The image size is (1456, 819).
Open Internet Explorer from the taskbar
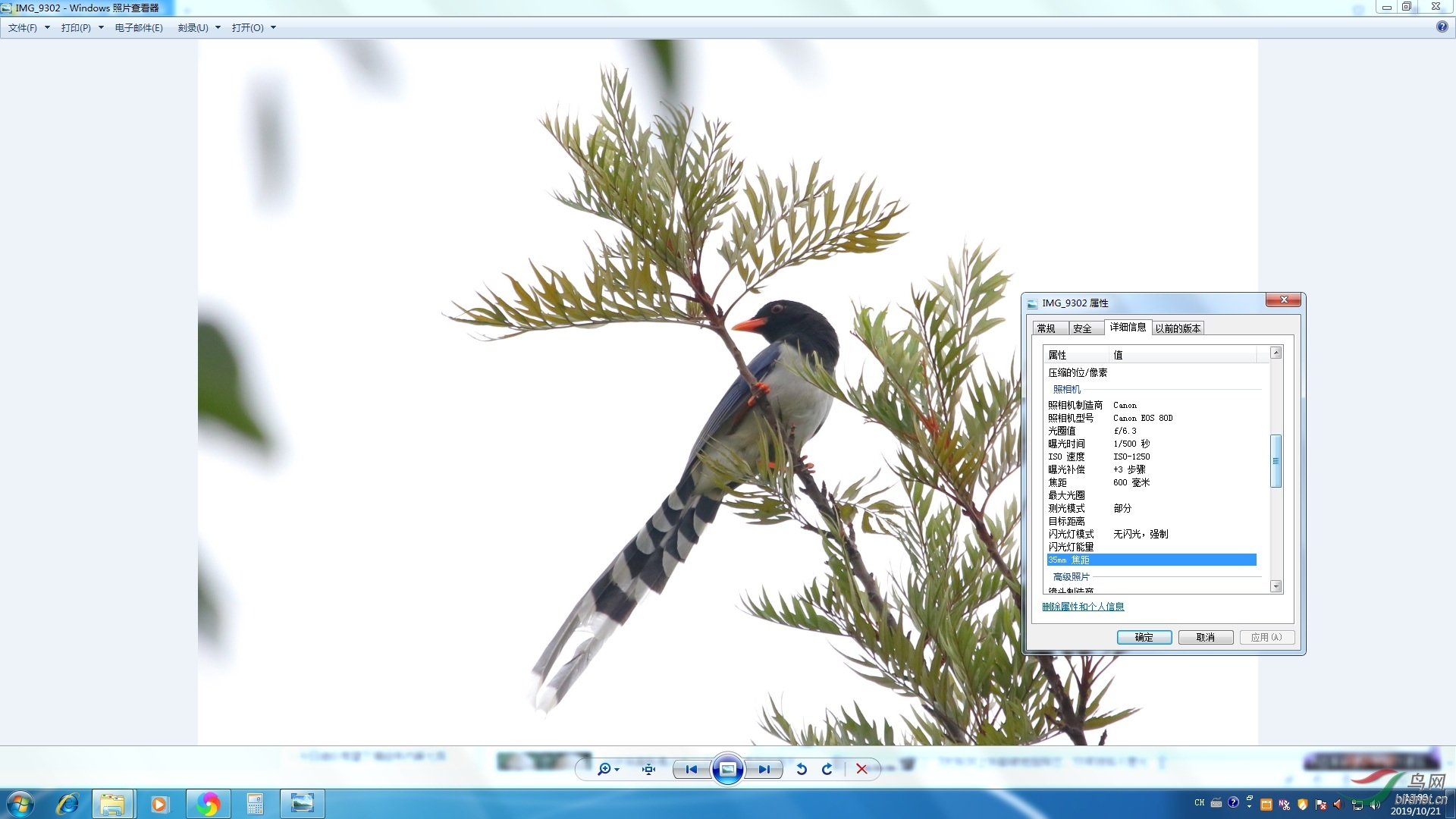coord(67,804)
